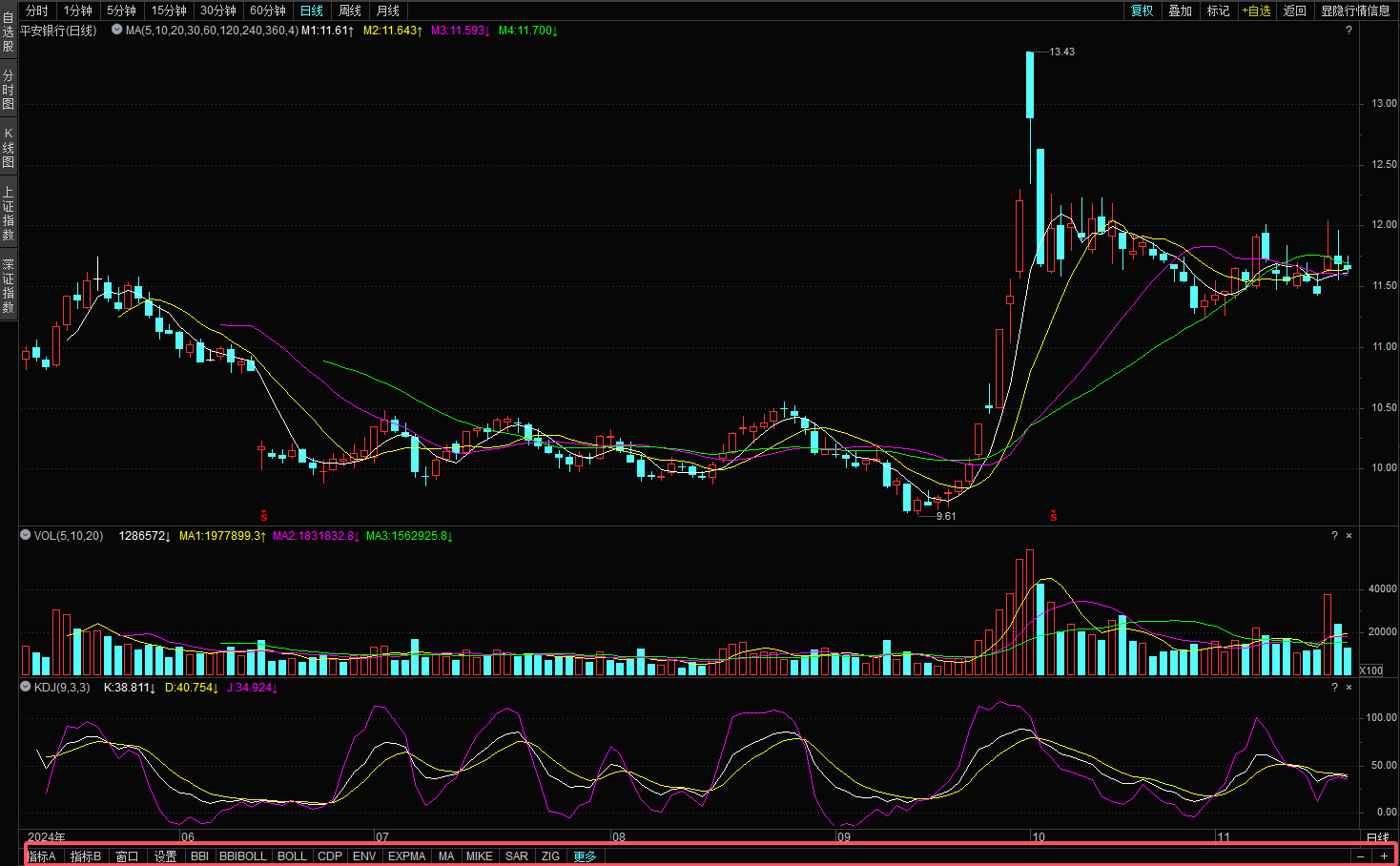
Task: Click the help ? icon in VOL panel
Action: tap(1334, 536)
